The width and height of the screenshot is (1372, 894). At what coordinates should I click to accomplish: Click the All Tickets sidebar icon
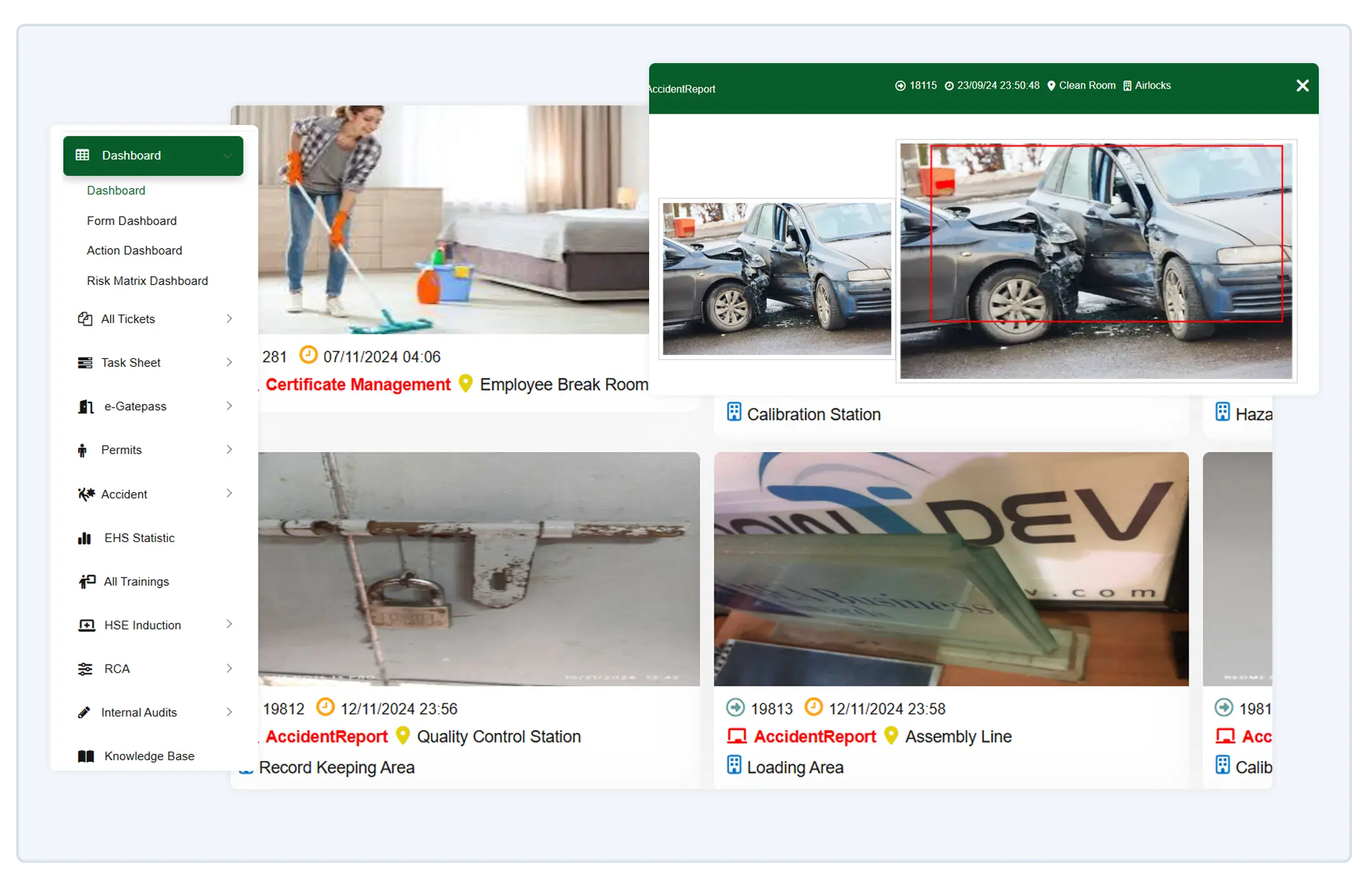tap(85, 319)
